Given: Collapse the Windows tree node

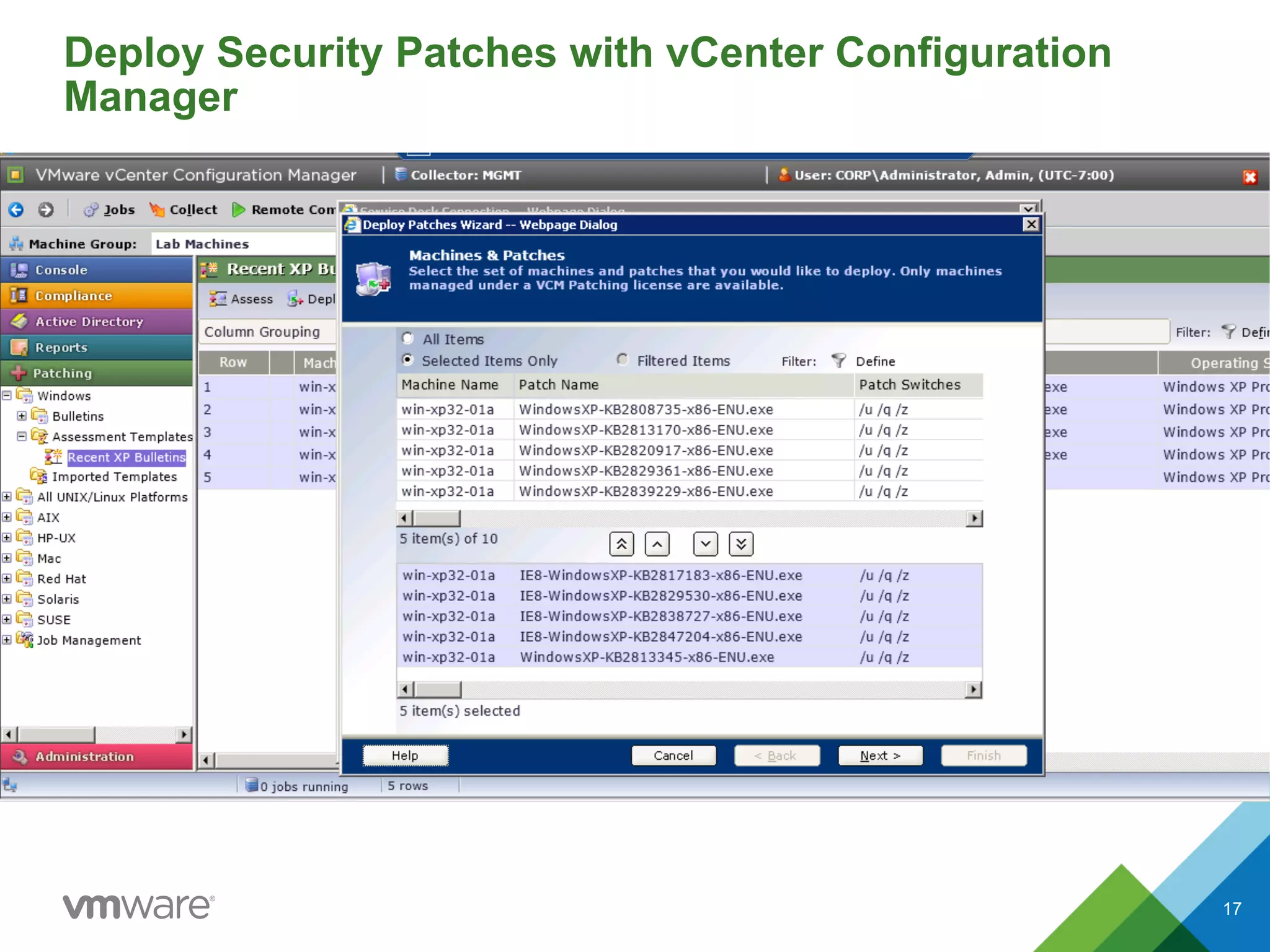Looking at the screenshot, I should click(7, 395).
